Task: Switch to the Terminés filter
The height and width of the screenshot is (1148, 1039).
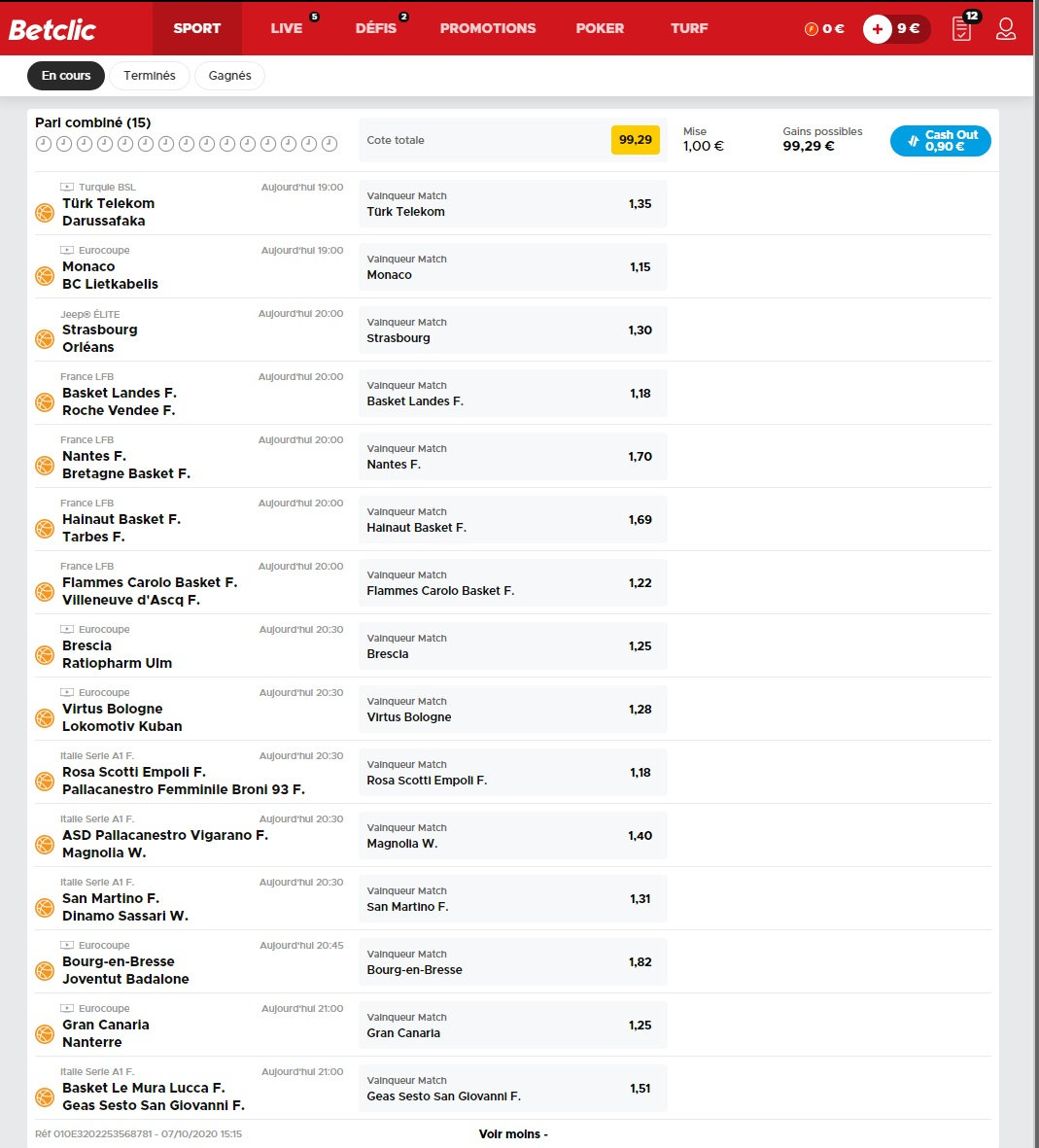Action: tap(150, 76)
